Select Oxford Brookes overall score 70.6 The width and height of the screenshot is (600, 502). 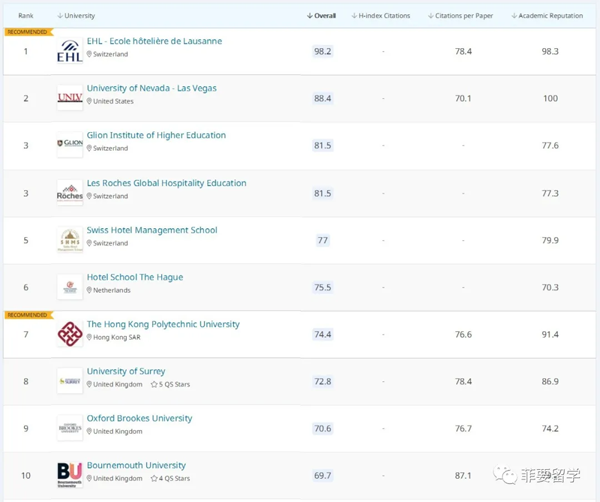[323, 429]
